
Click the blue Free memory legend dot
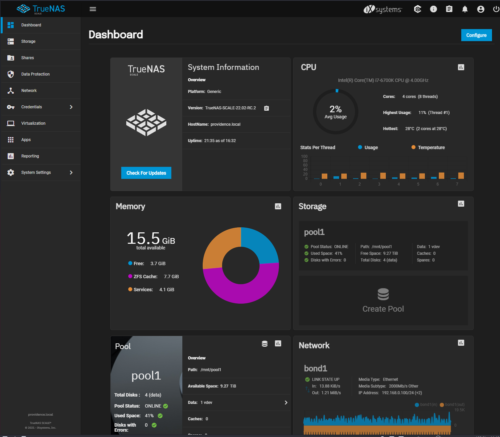click(x=130, y=263)
